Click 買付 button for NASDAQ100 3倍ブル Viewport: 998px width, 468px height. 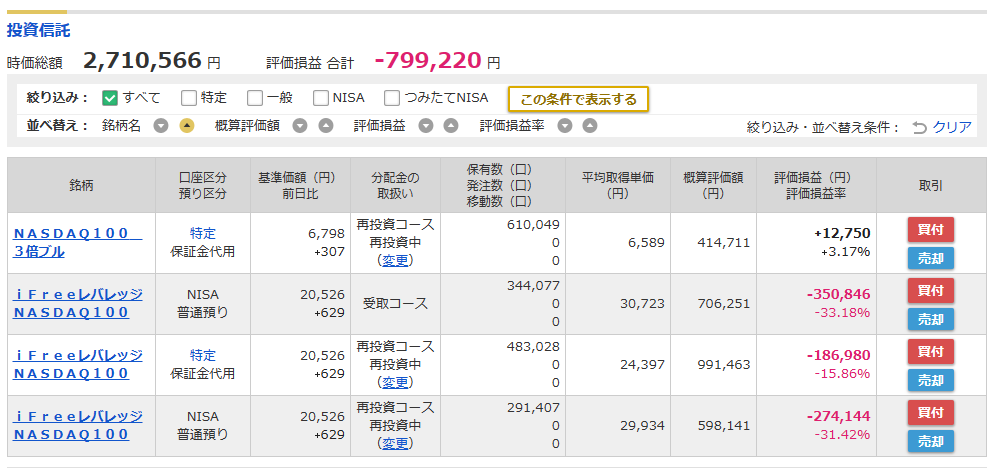tap(931, 230)
